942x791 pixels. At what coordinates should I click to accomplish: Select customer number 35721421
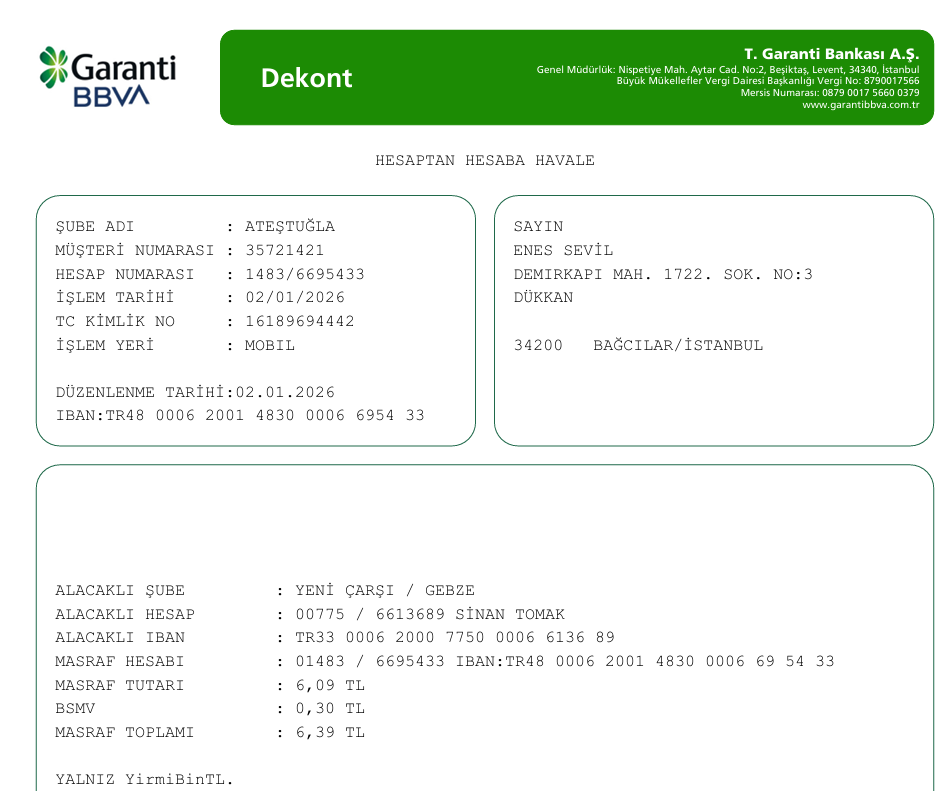284,250
